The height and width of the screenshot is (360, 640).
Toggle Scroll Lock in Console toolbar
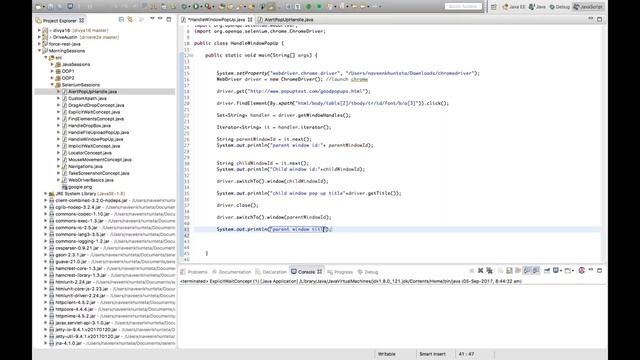(x=509, y=271)
